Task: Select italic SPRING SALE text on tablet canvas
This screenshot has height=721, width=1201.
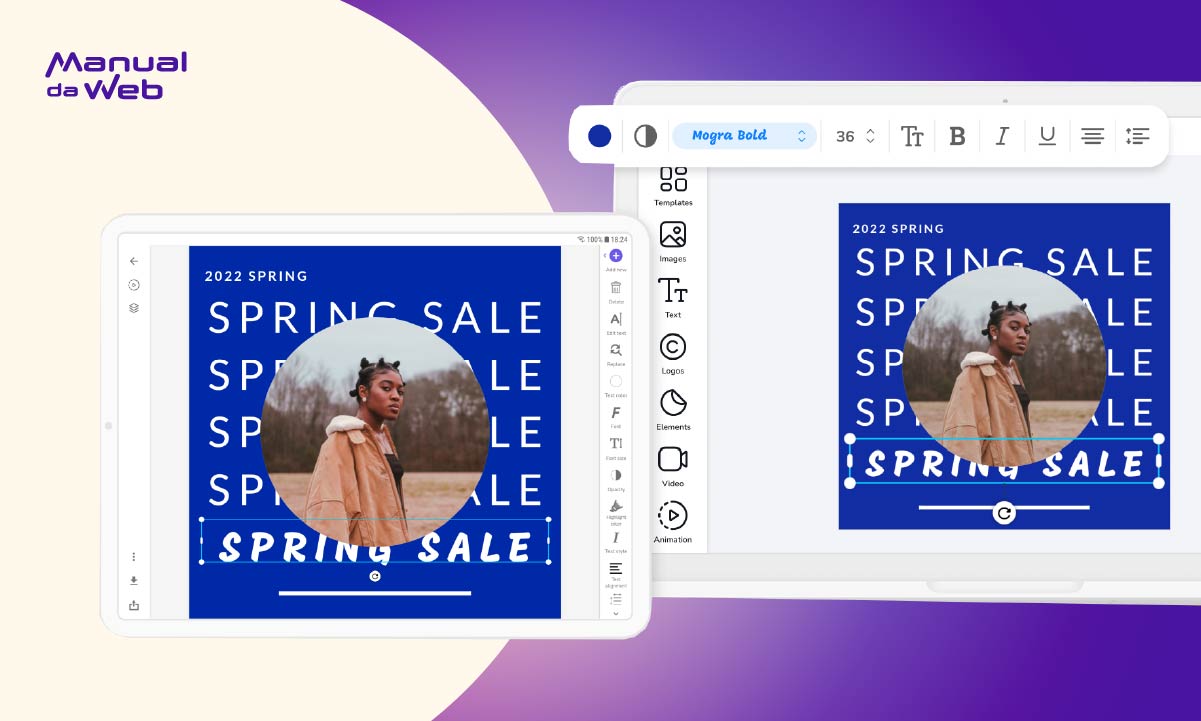Action: [375, 547]
